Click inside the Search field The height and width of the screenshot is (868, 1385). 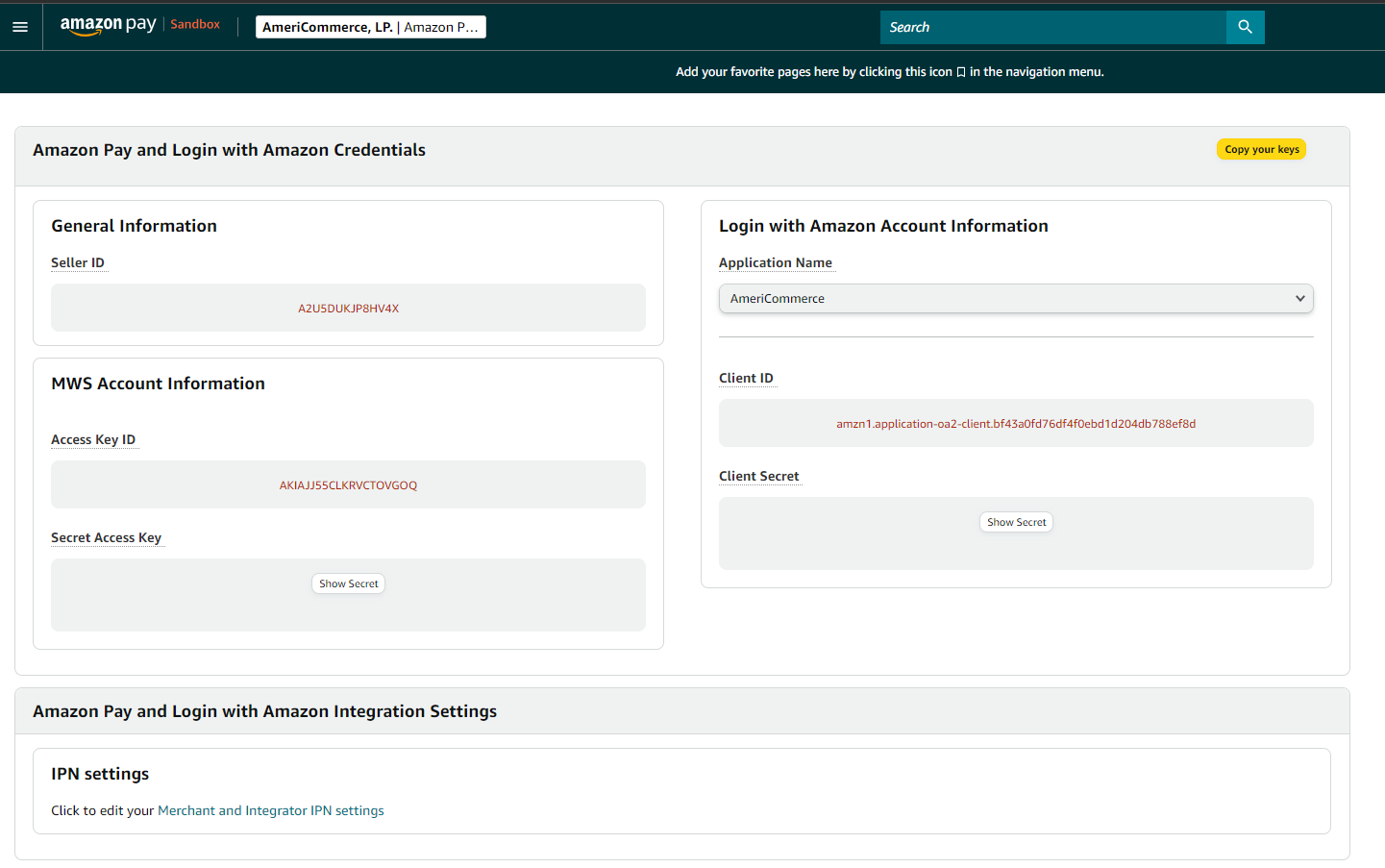(x=1052, y=27)
